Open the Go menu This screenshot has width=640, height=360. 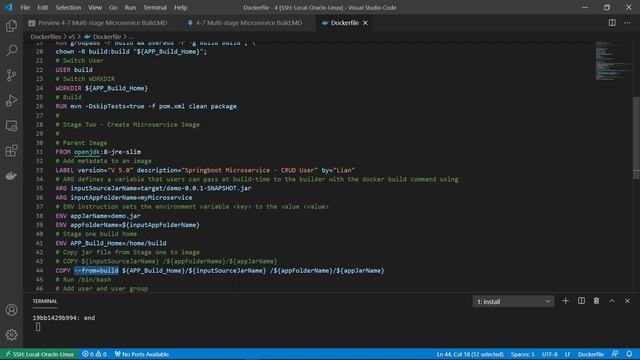point(113,7)
